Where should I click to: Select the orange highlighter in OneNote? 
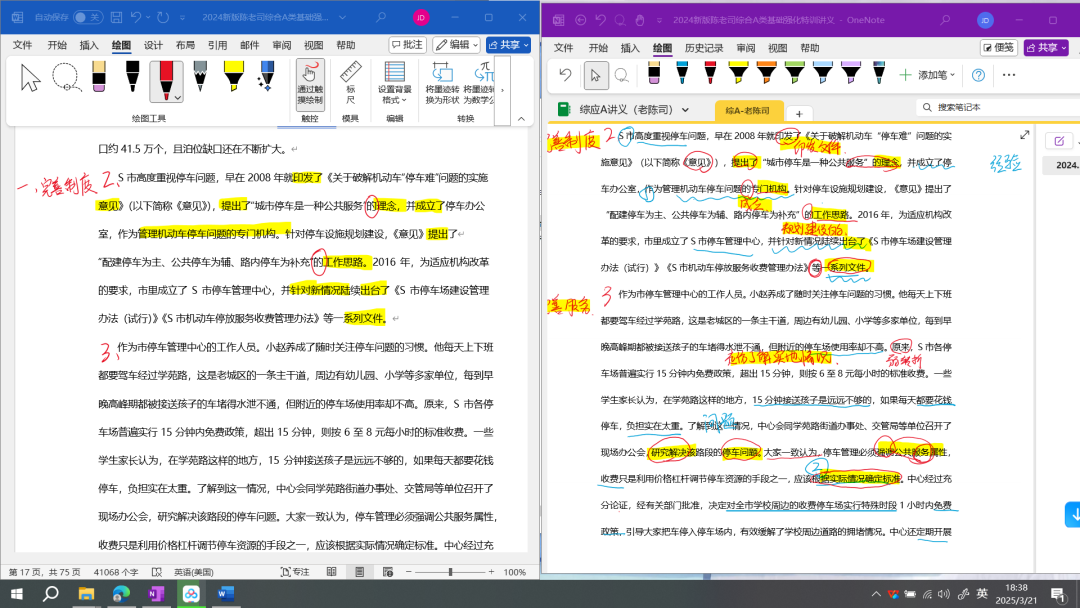click(x=767, y=73)
